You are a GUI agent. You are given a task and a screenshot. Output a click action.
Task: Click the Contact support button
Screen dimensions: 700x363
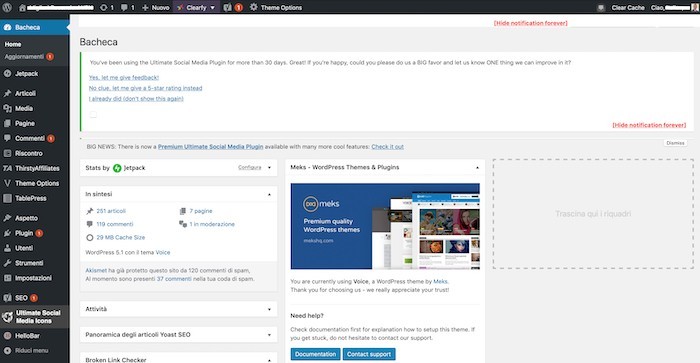(369, 354)
